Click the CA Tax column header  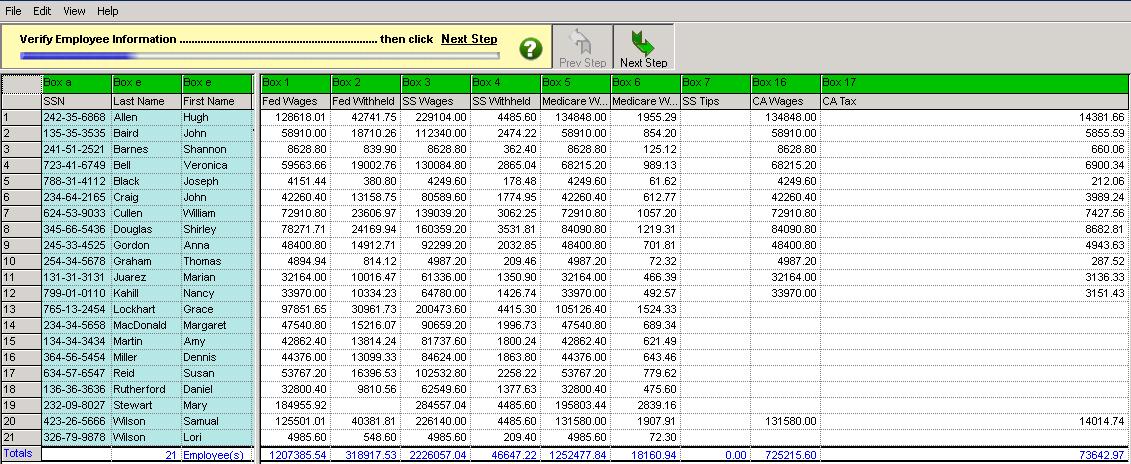pyautogui.click(x=974, y=101)
